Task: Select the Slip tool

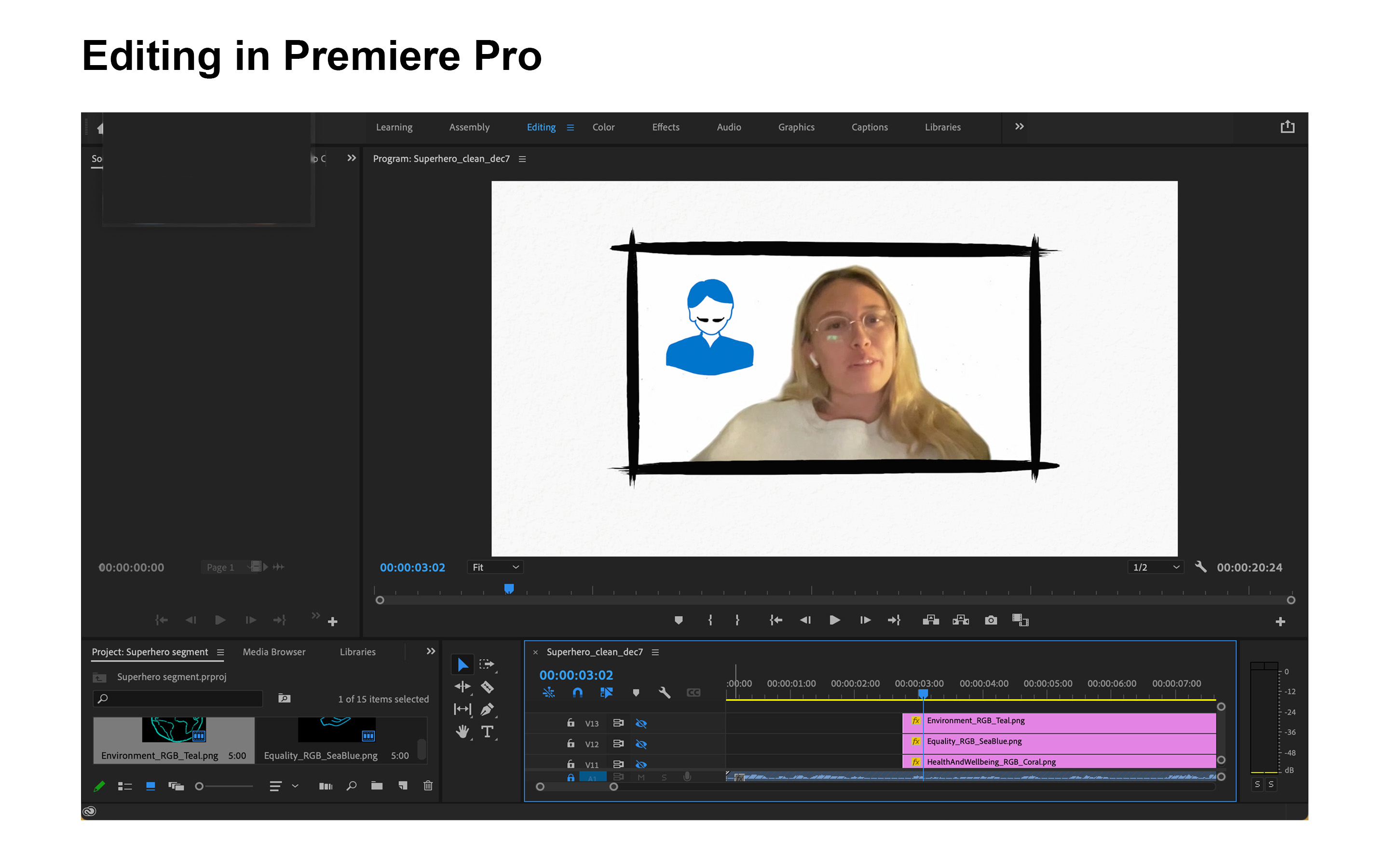Action: point(463,709)
